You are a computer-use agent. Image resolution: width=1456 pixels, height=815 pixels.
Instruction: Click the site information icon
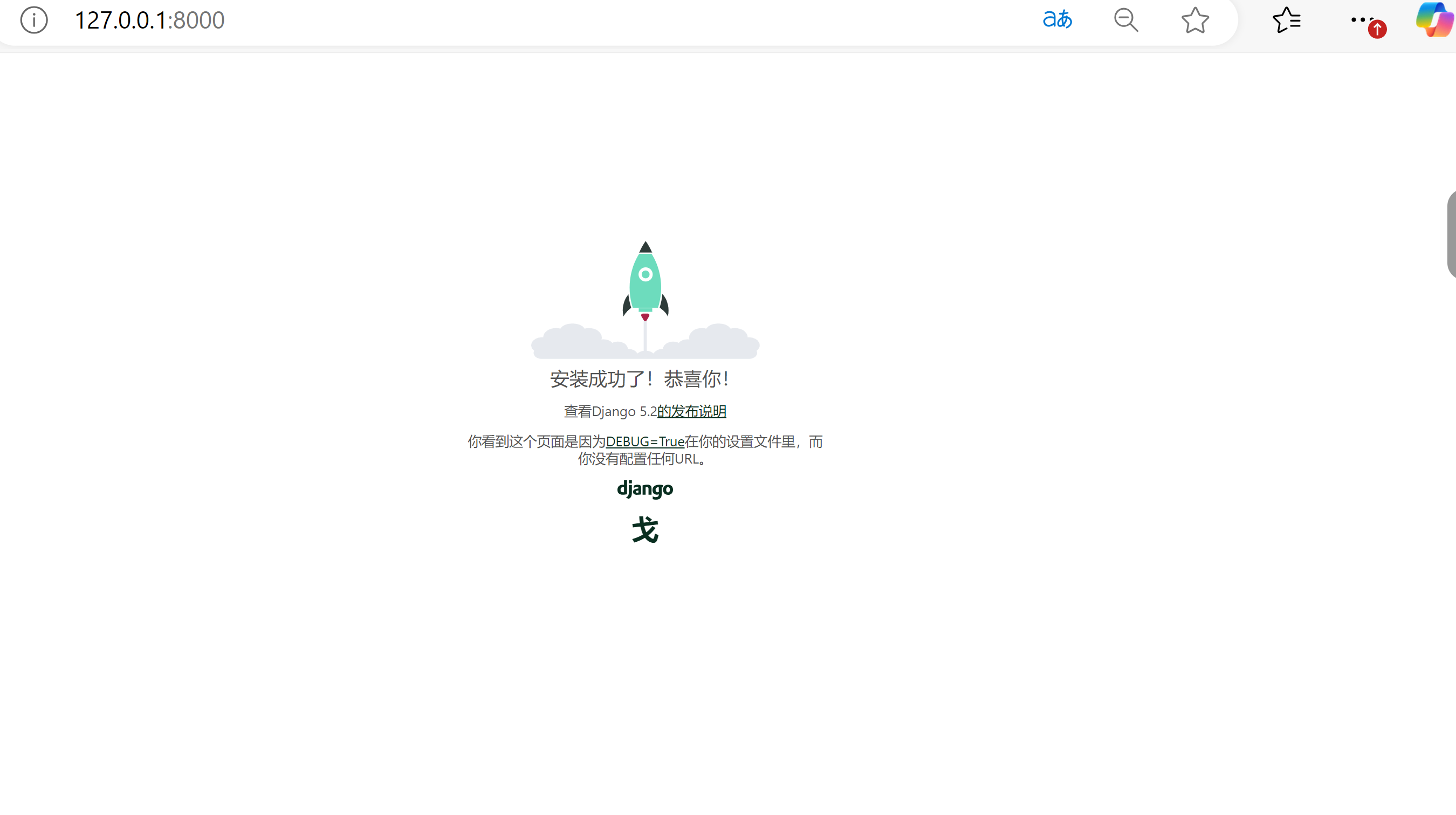[34, 20]
